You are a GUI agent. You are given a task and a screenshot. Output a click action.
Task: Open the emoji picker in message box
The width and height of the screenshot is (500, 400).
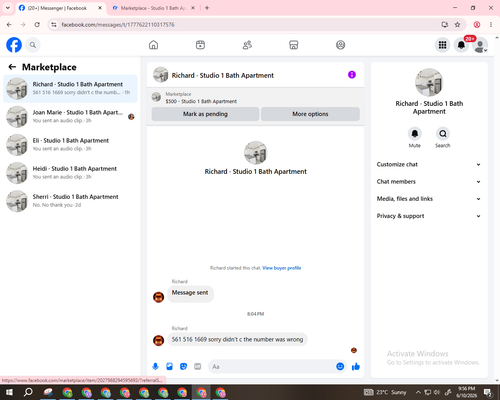(340, 367)
